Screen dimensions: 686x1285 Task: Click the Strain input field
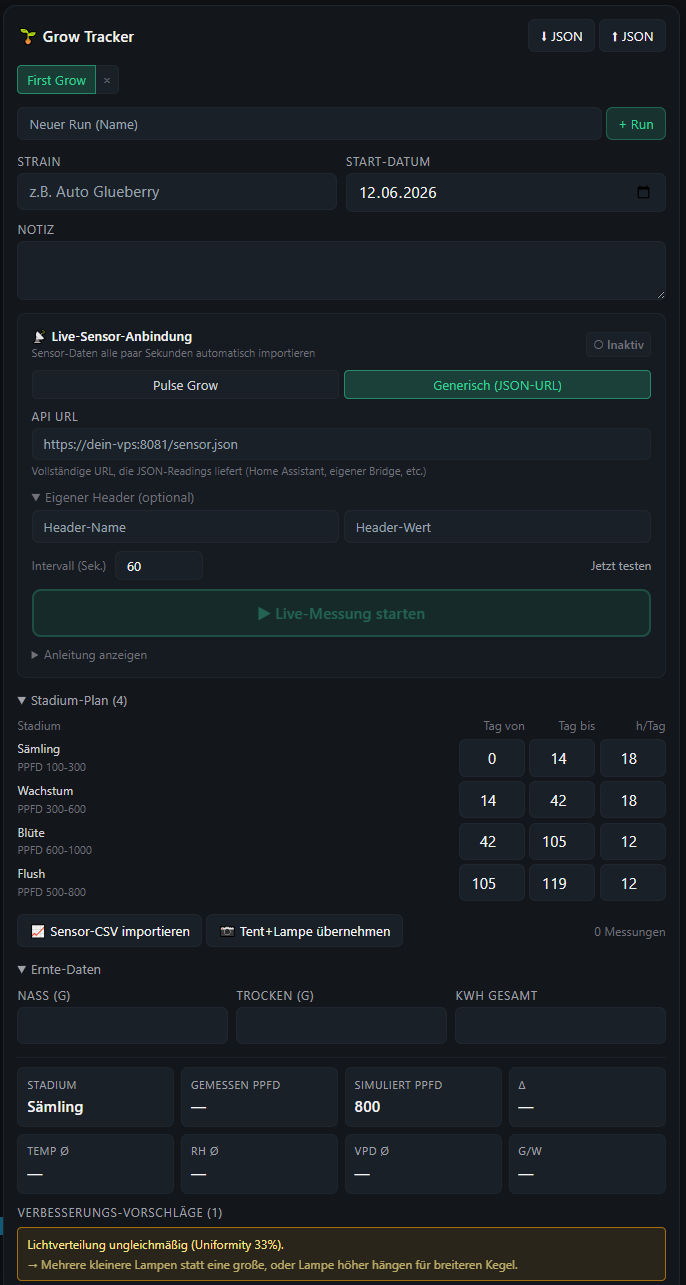pos(177,192)
